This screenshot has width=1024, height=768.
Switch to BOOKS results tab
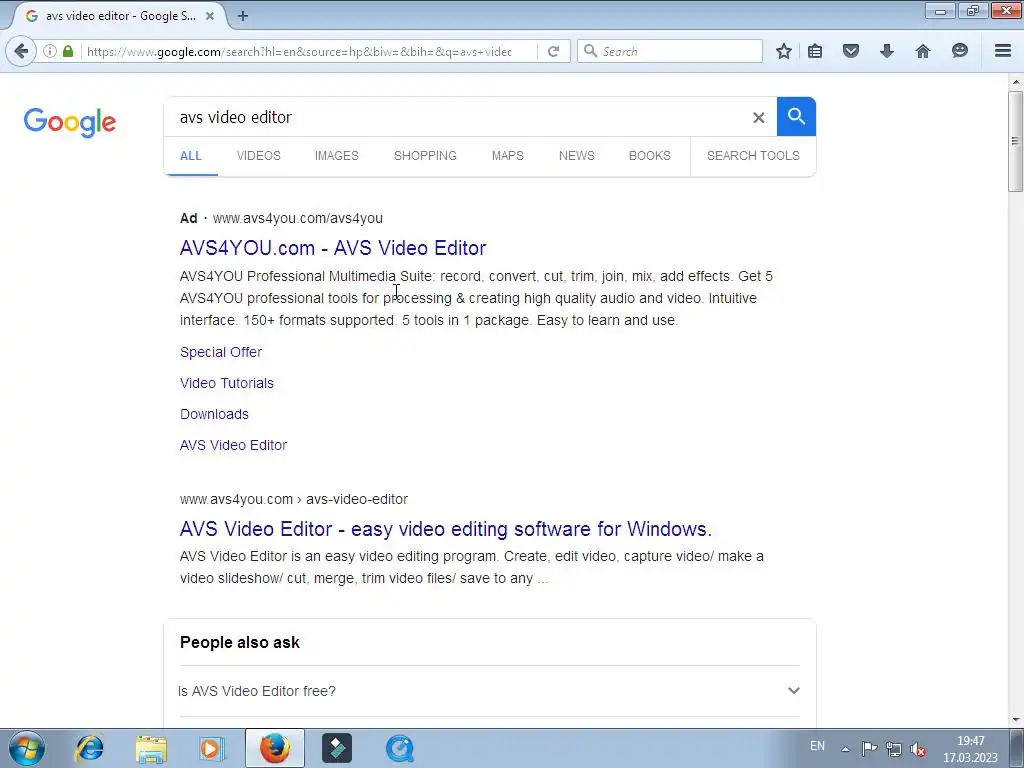pos(650,156)
